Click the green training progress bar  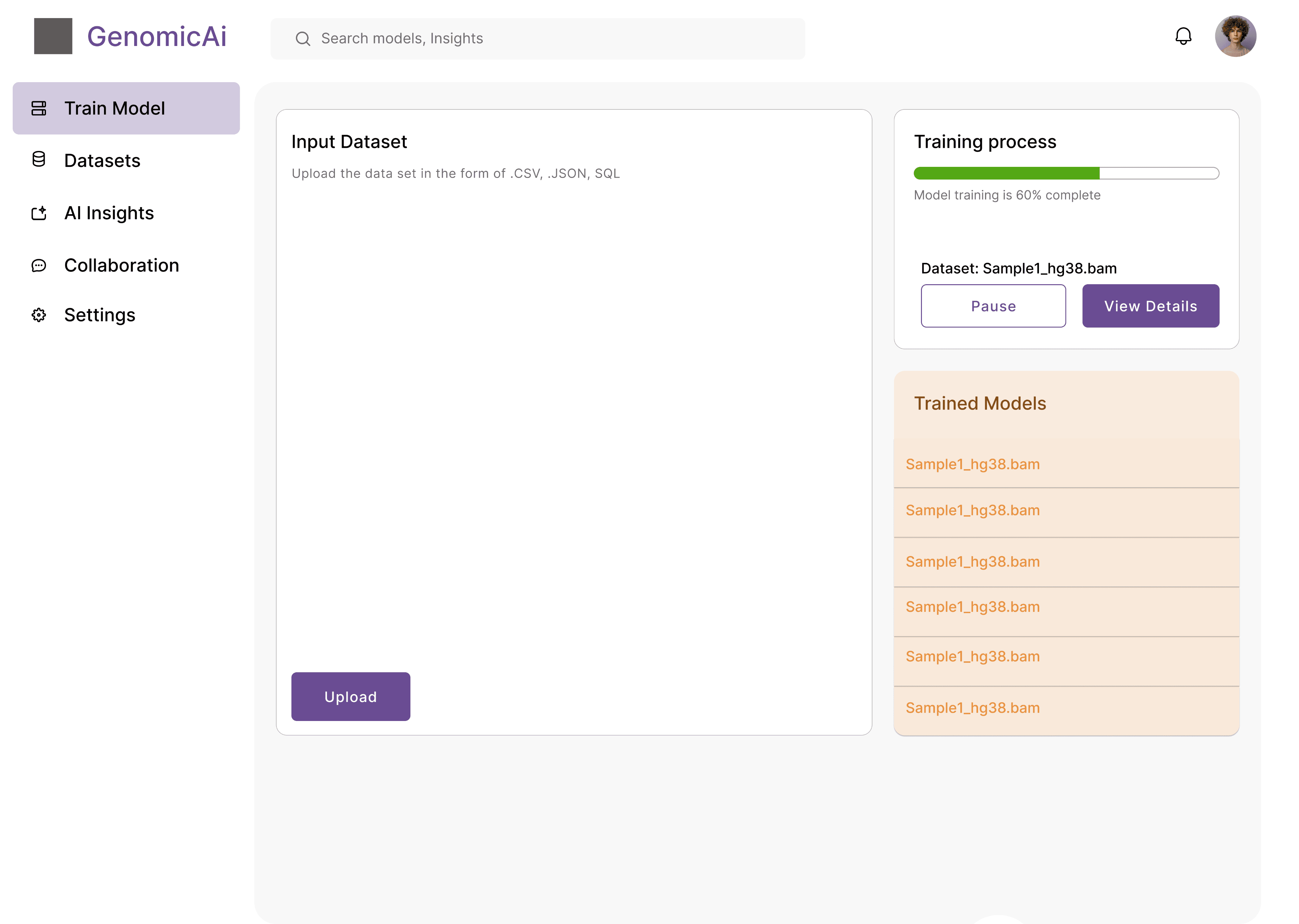1007,173
